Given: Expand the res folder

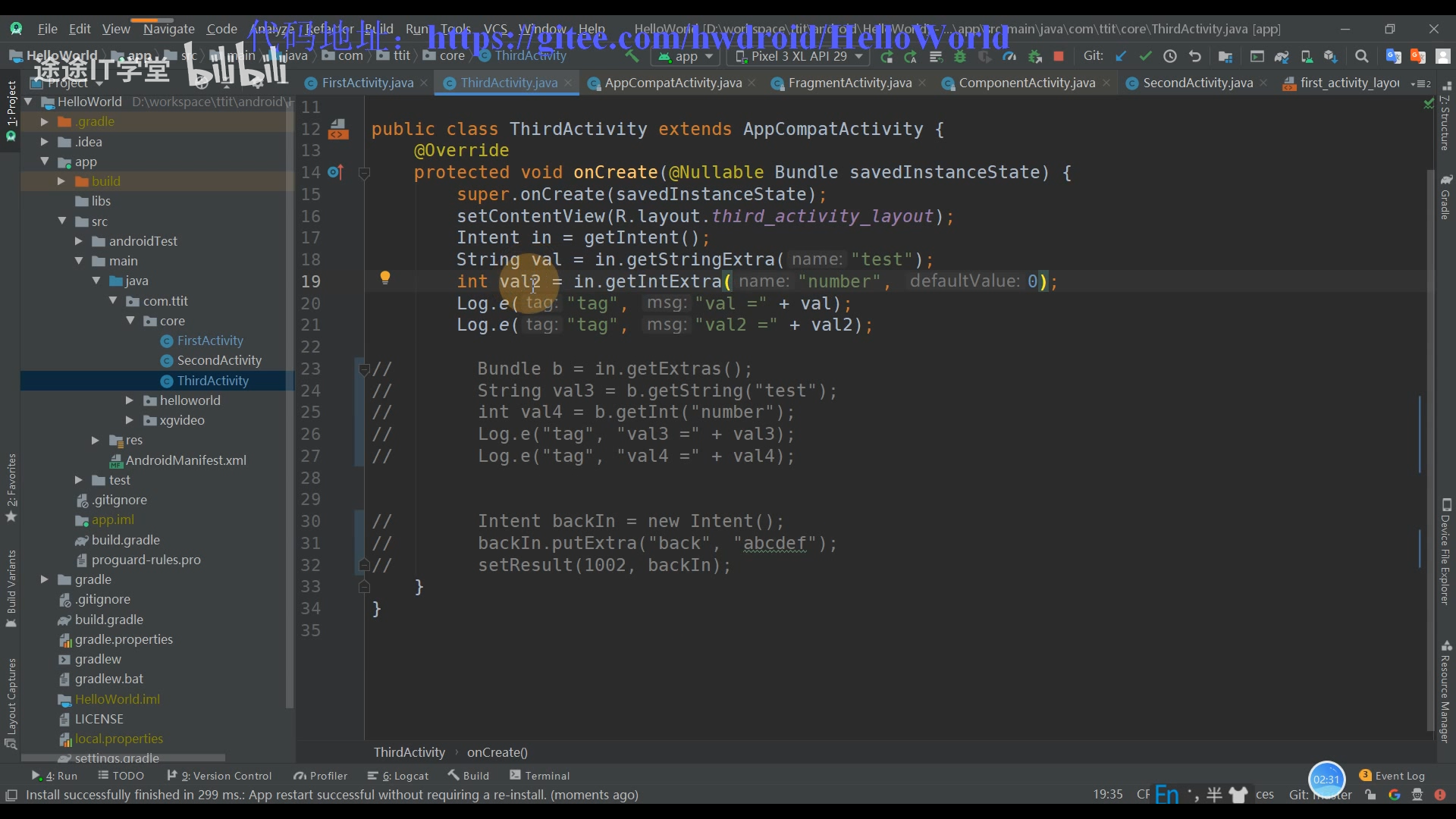Looking at the screenshot, I should (96, 440).
